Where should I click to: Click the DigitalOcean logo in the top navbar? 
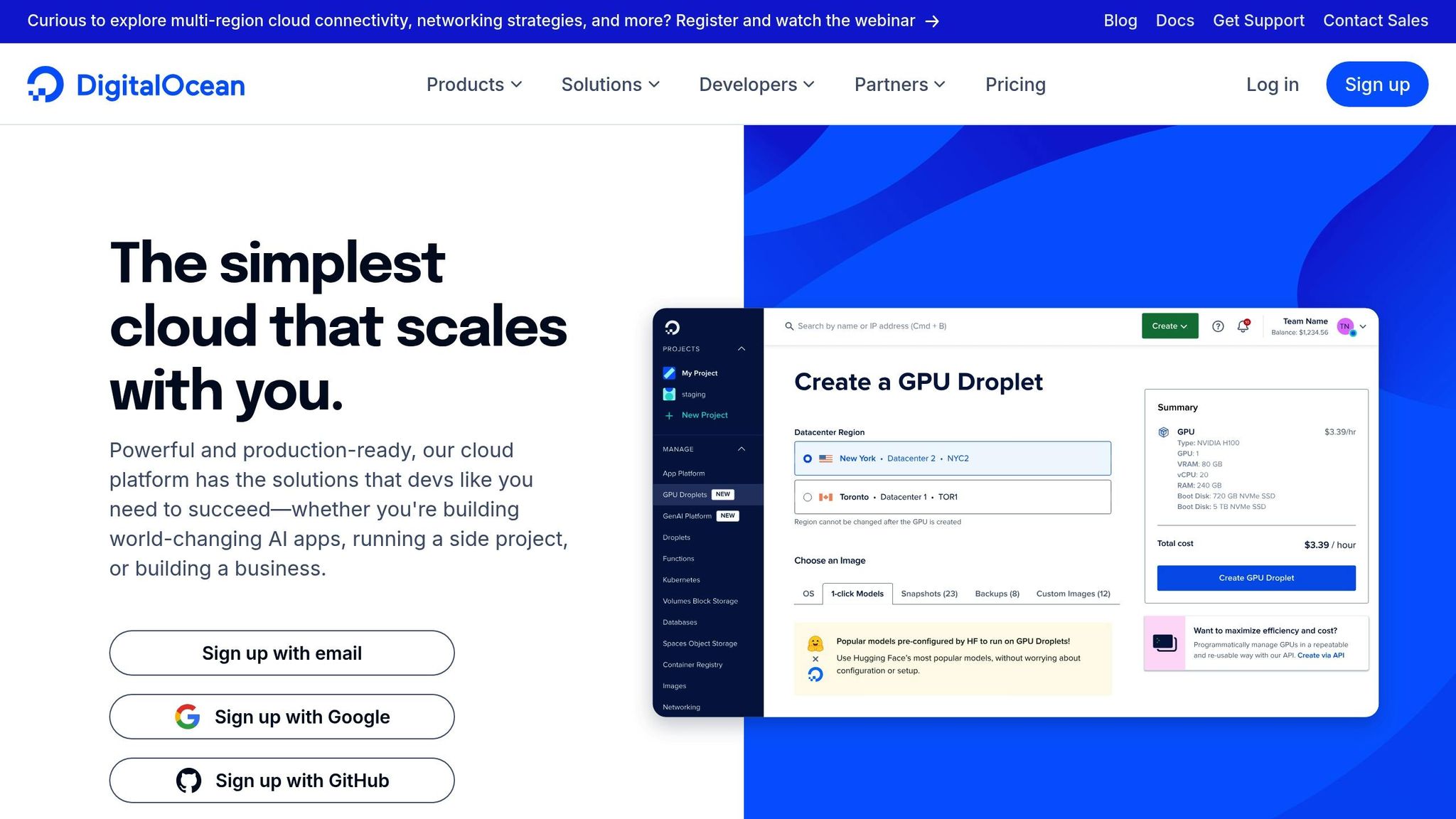point(135,84)
